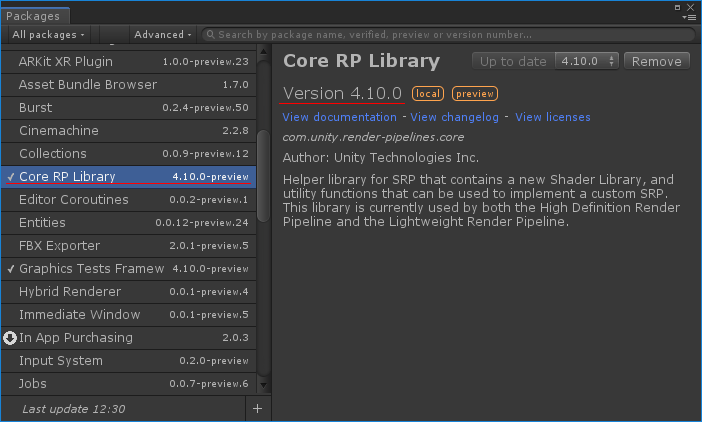Select the Immediate Window package
The height and width of the screenshot is (422, 702).
(129, 315)
